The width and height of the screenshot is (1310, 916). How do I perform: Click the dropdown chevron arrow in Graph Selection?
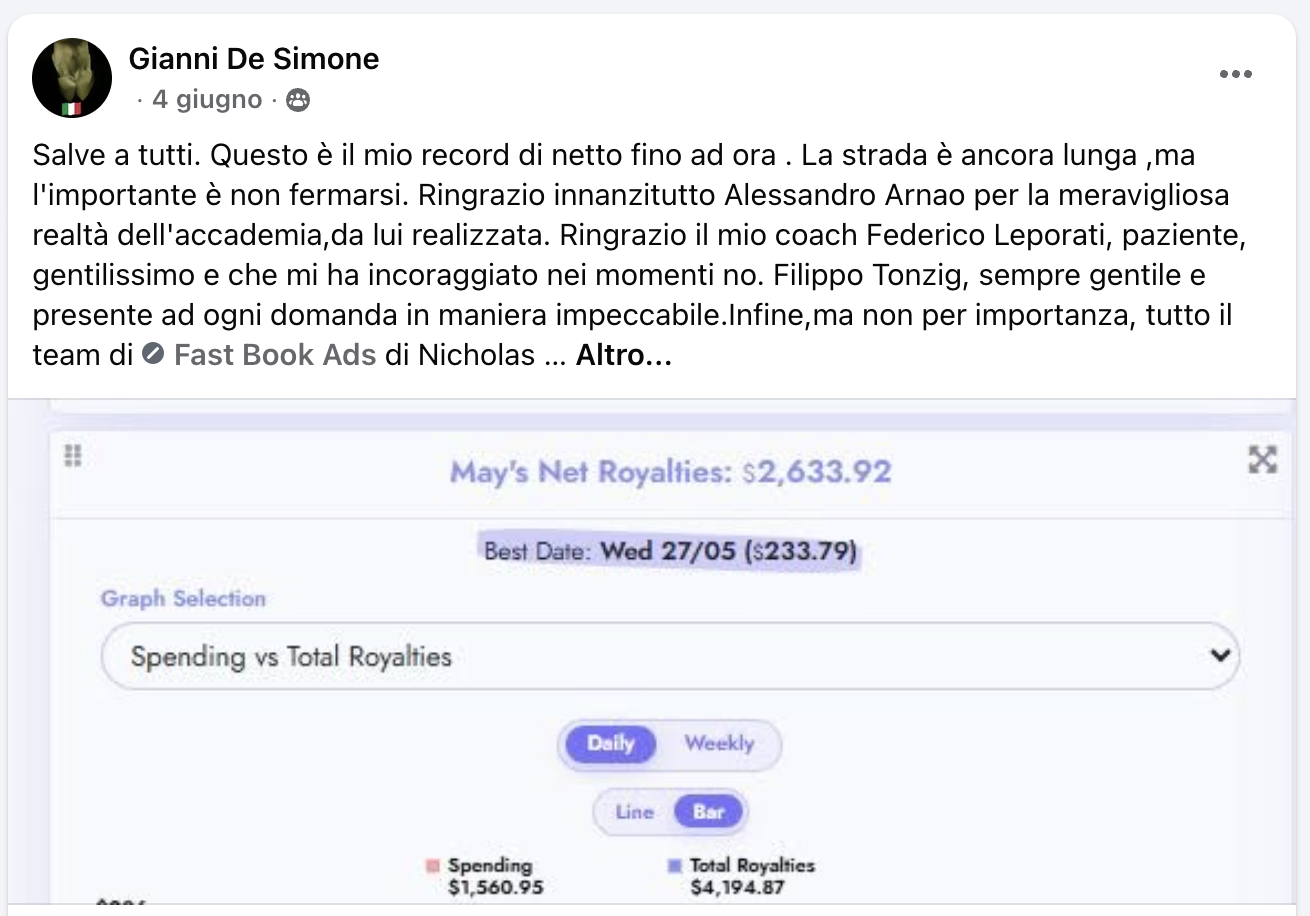pos(1218,656)
